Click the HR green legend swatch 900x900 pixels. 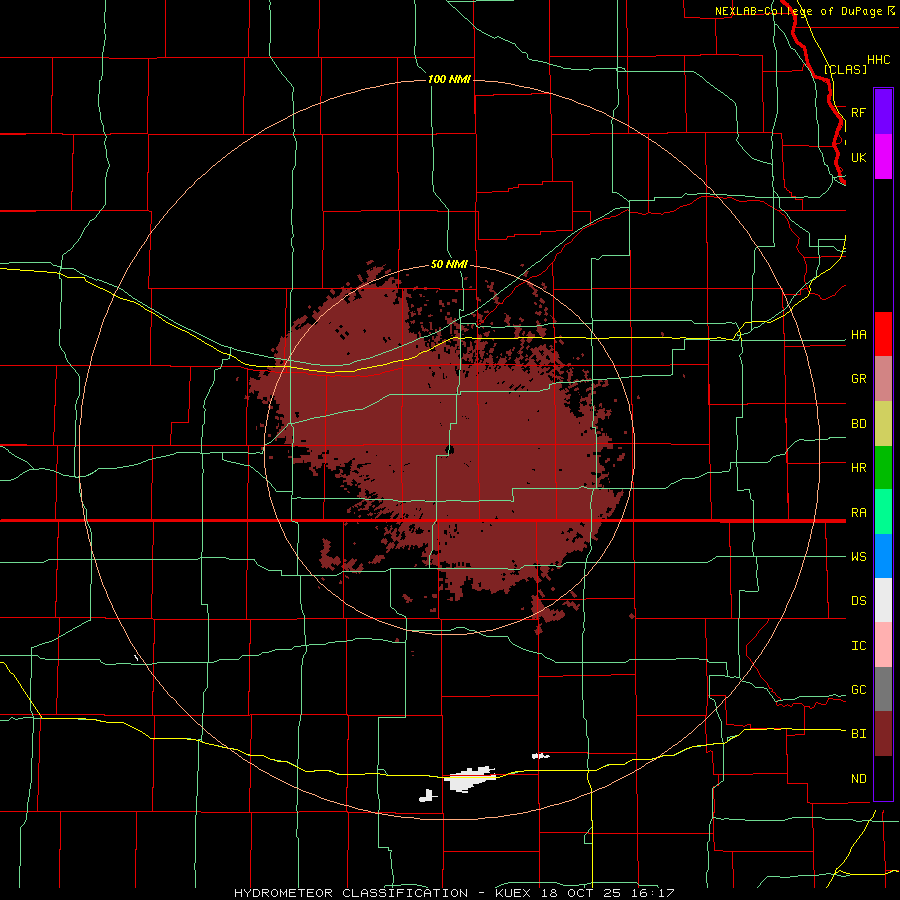[883, 468]
